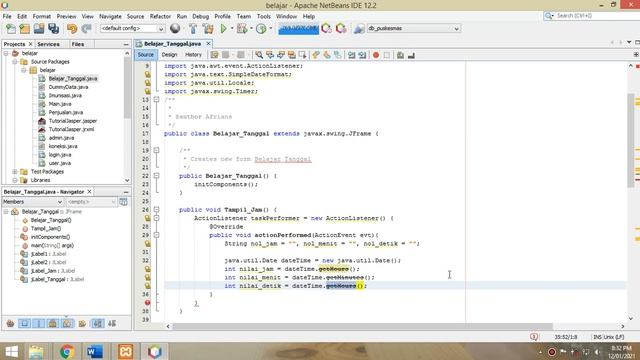Click the globe browser icon in toolbar

pos(175,28)
